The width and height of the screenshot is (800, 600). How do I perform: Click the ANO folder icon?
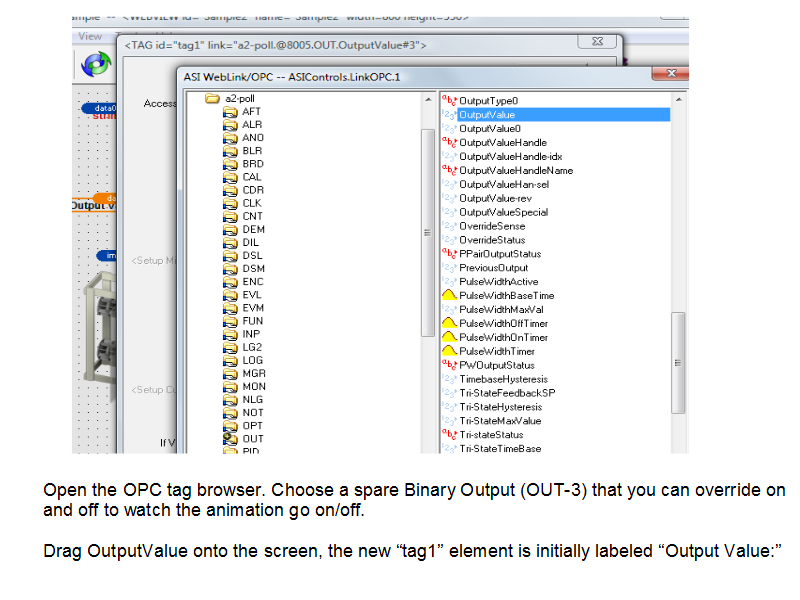point(230,138)
